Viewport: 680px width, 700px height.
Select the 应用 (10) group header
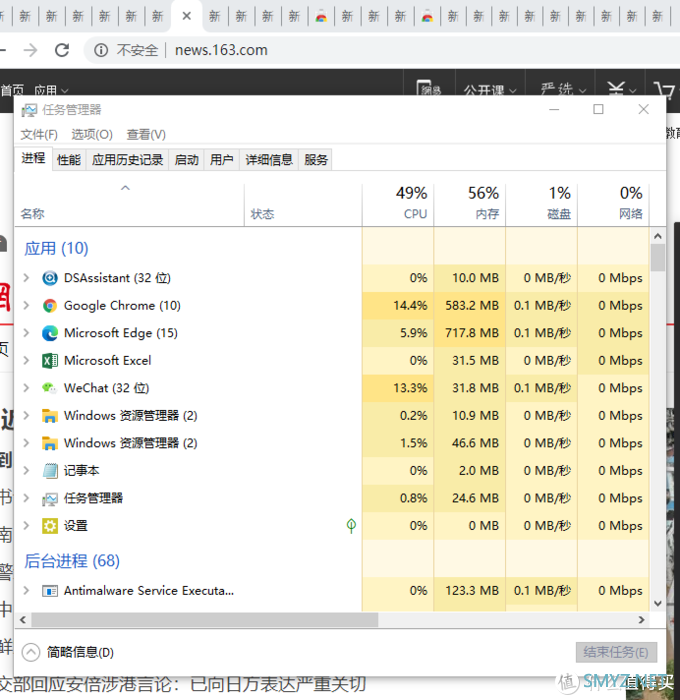(x=56, y=248)
